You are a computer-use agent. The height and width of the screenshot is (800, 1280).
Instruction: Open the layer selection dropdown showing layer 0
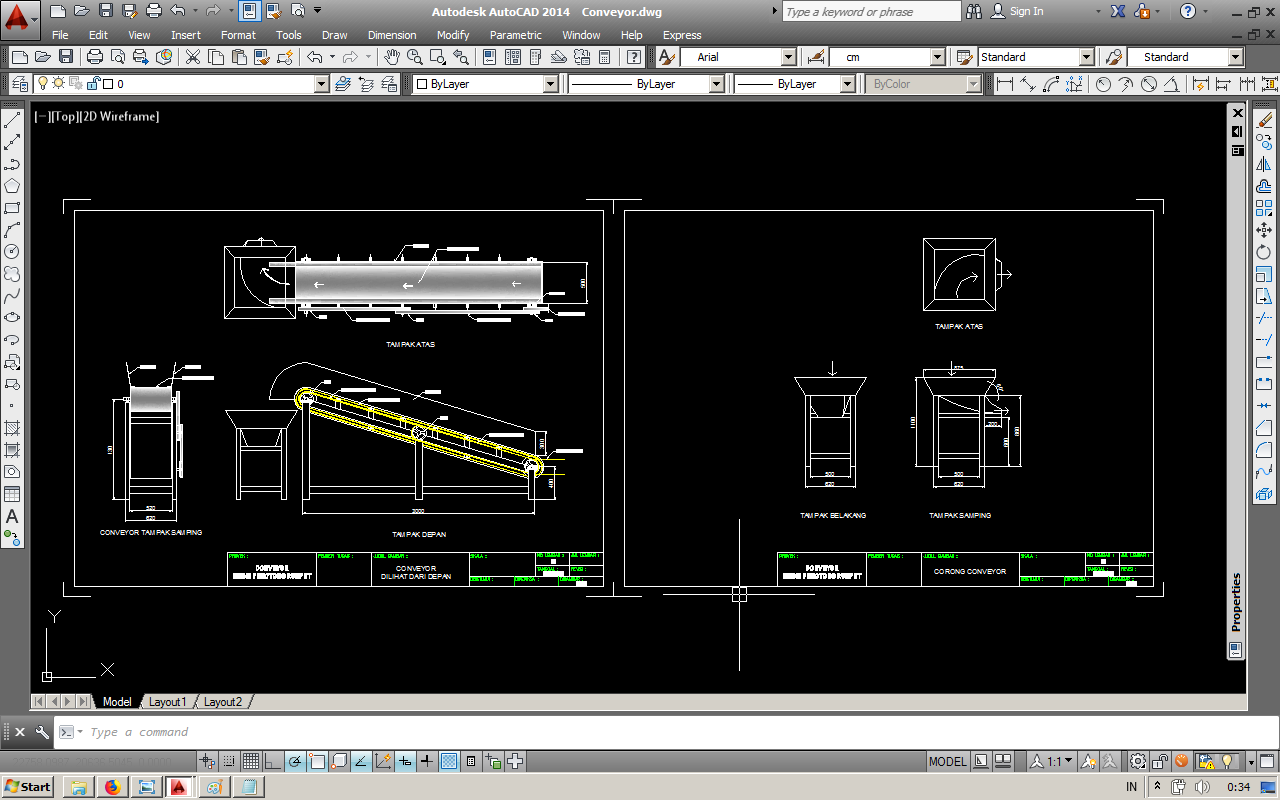tap(320, 84)
